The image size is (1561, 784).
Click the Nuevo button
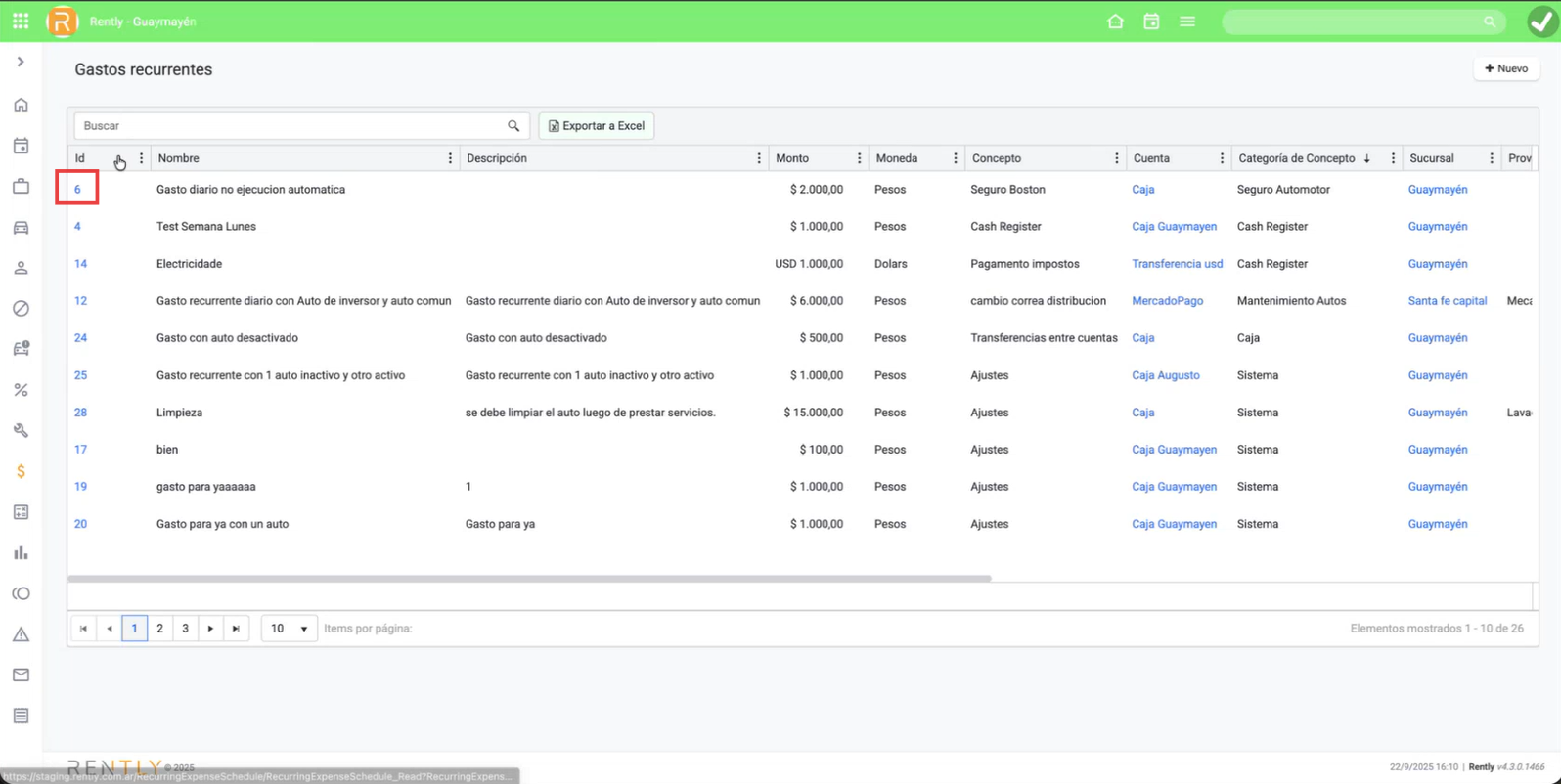(1506, 68)
